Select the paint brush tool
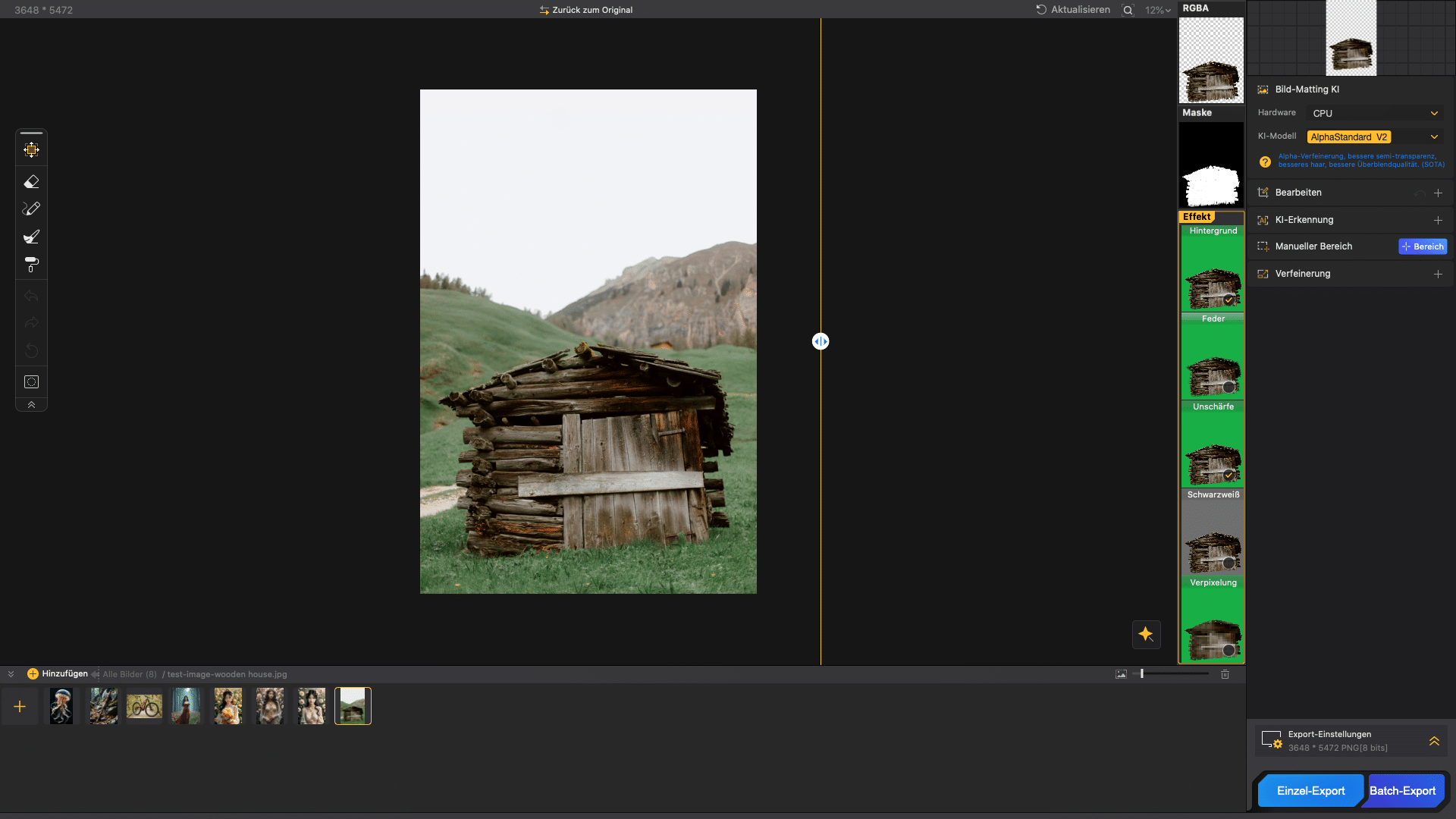The width and height of the screenshot is (1456, 819). click(31, 237)
